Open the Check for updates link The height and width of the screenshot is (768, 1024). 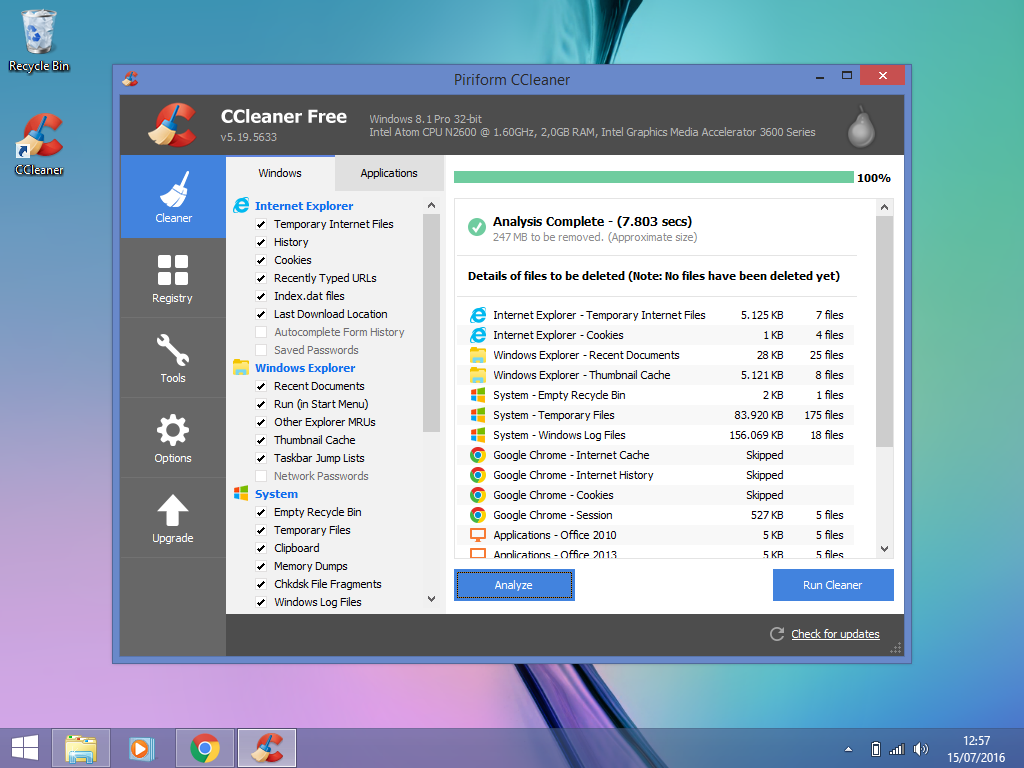[x=835, y=634]
